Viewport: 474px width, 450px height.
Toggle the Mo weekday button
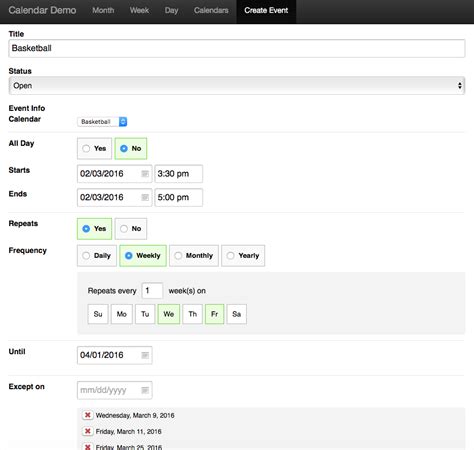[122, 314]
